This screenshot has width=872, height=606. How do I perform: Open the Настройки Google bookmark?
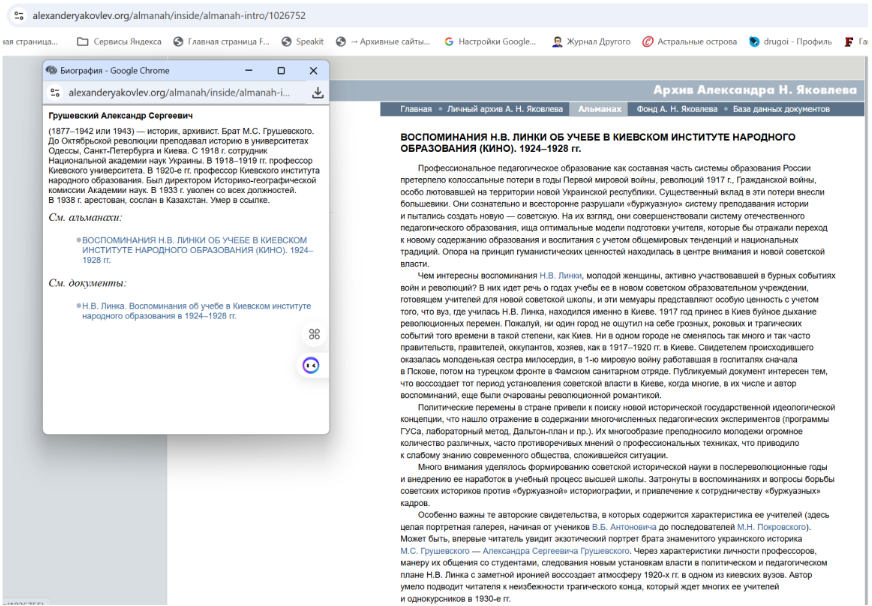[490, 42]
